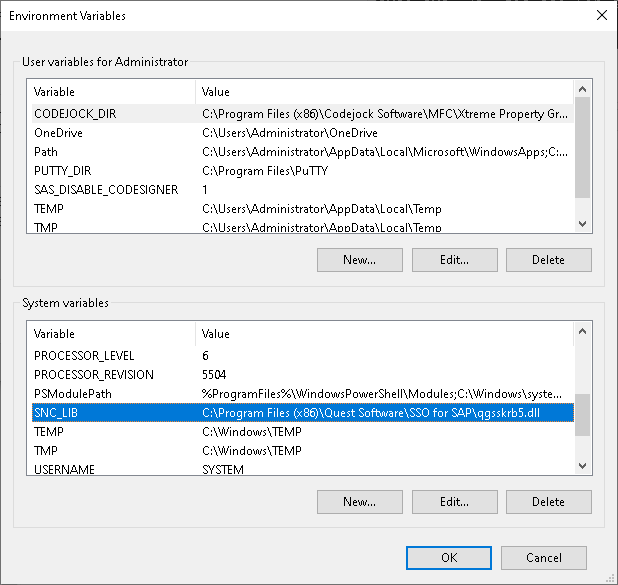Viewport: 618px width, 585px height.
Task: Select the OneDrive user variable row
Action: (303, 133)
